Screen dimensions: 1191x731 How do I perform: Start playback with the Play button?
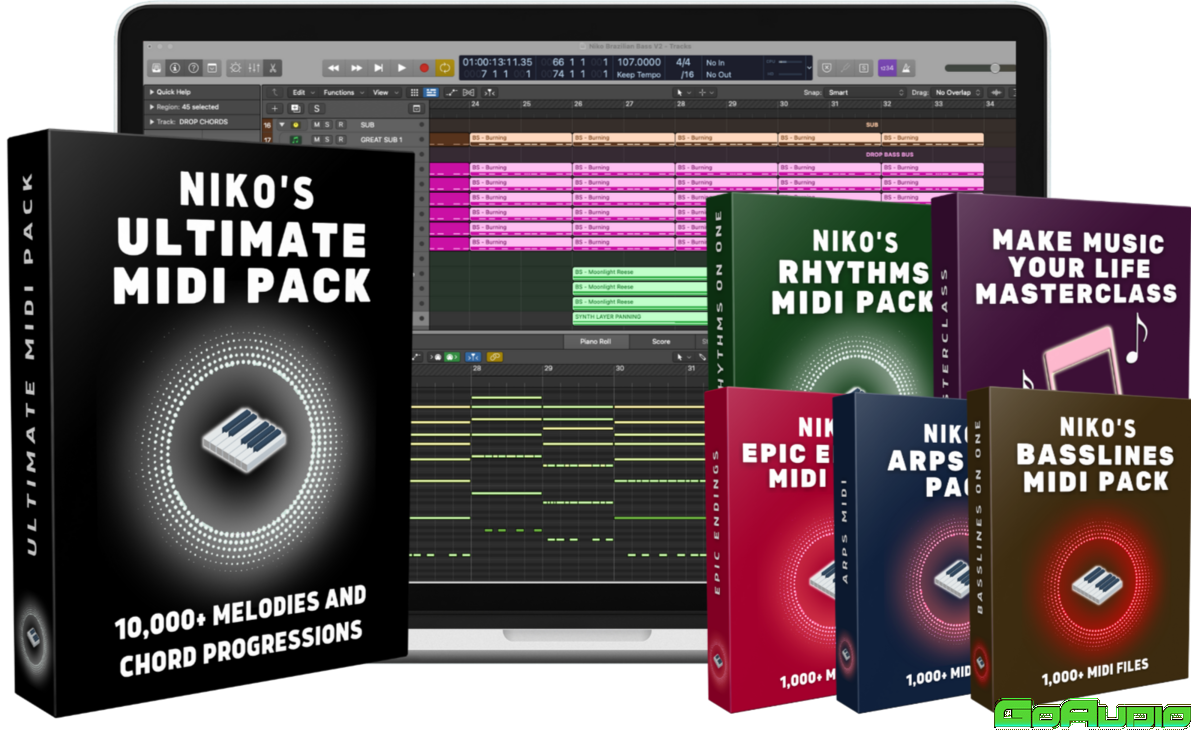pyautogui.click(x=401, y=68)
